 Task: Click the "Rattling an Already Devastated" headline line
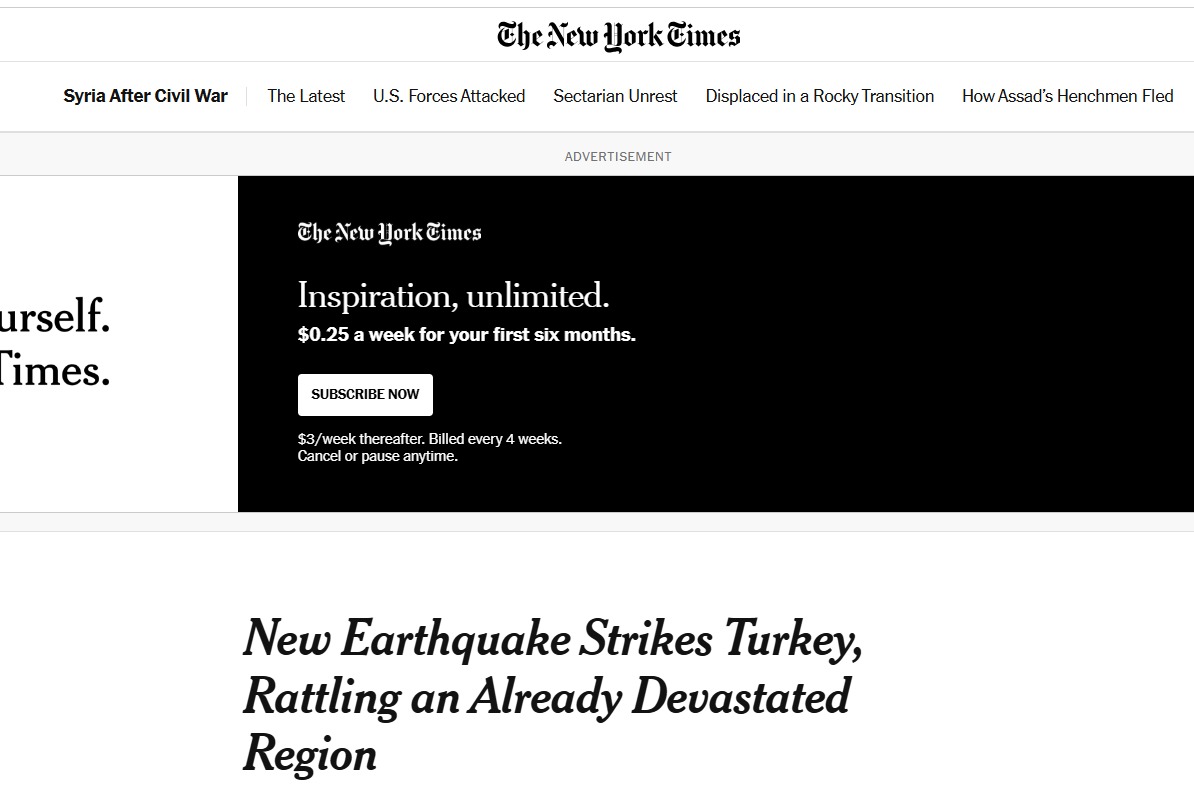[x=546, y=697]
